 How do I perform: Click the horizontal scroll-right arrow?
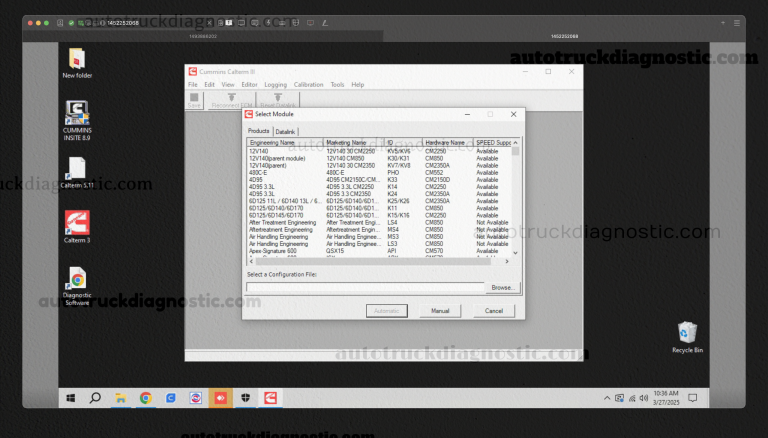(x=507, y=262)
